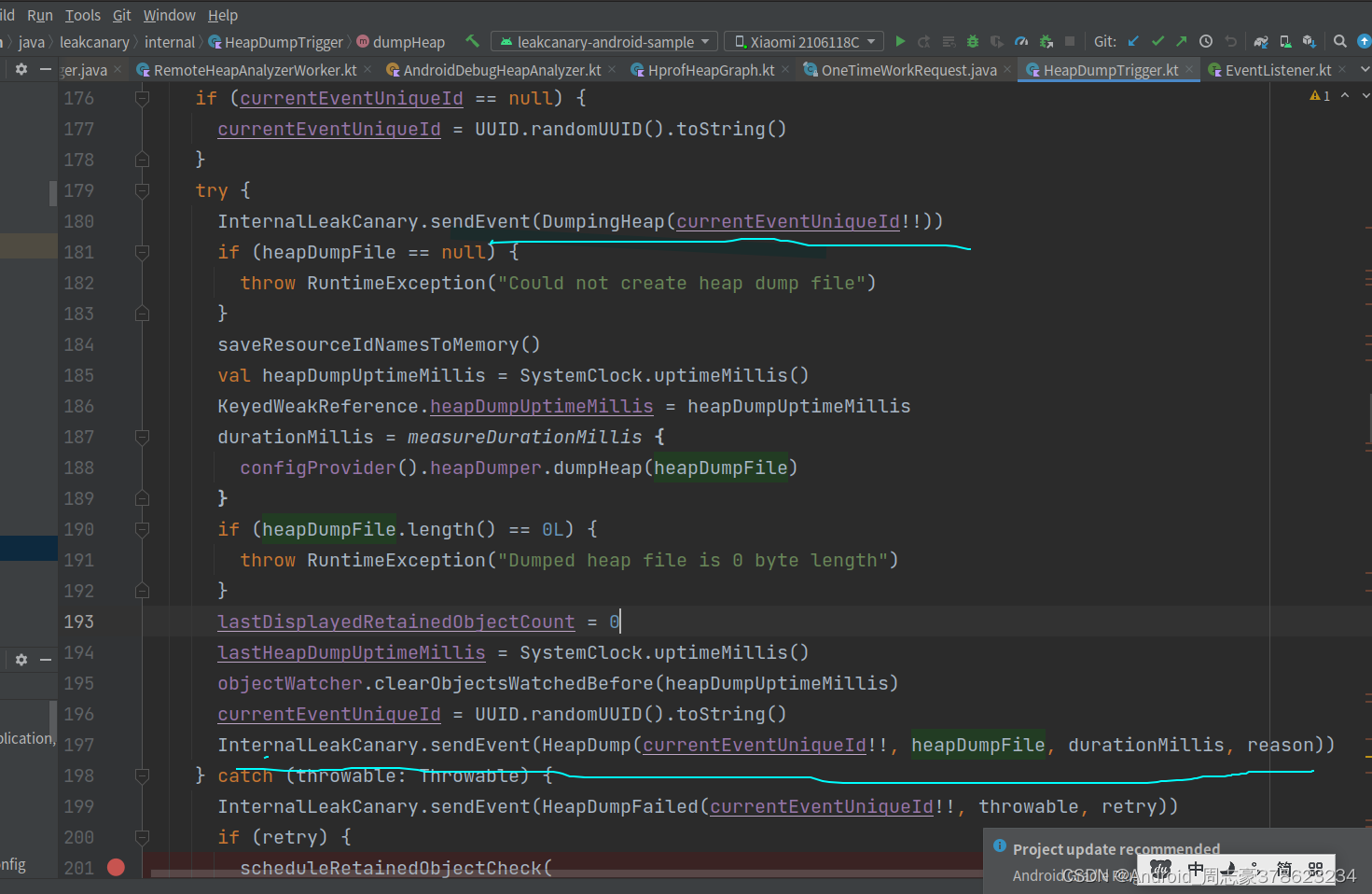Collapse the catch block at line 198
Viewport: 1372px width, 894px height.
pos(142,775)
